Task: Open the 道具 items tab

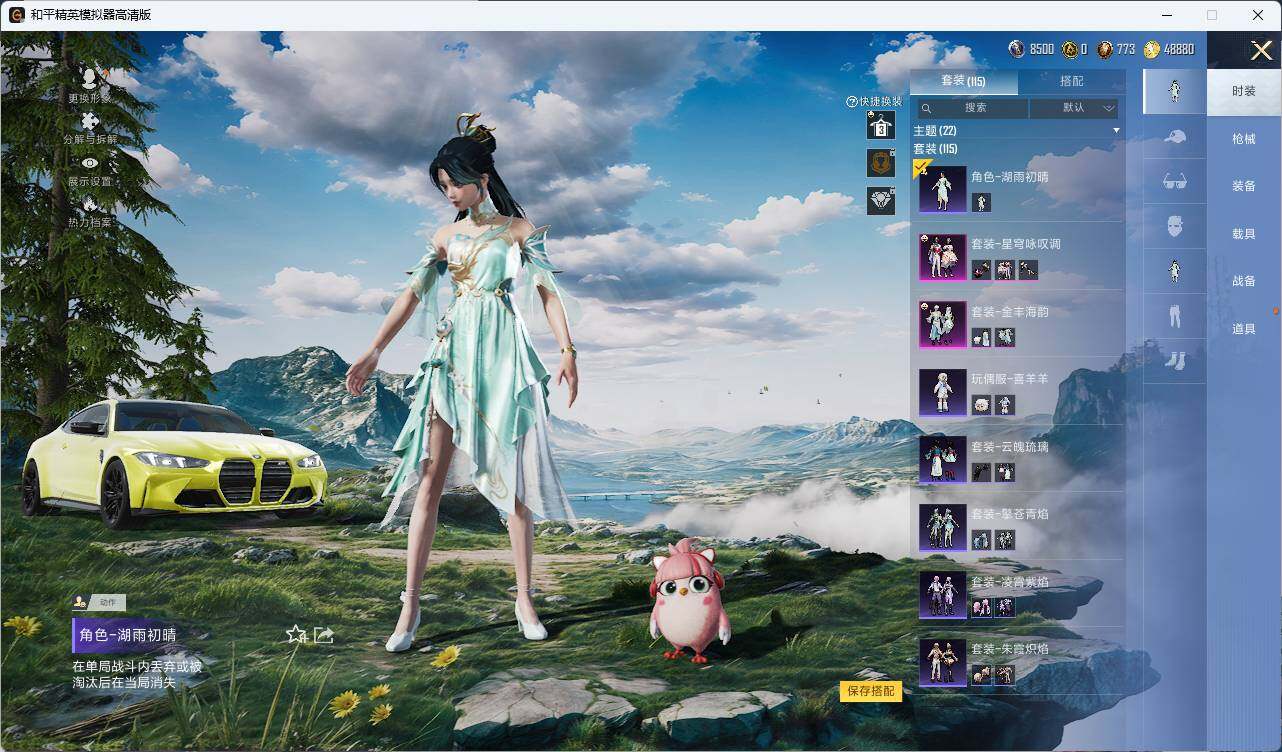Action: point(1244,329)
